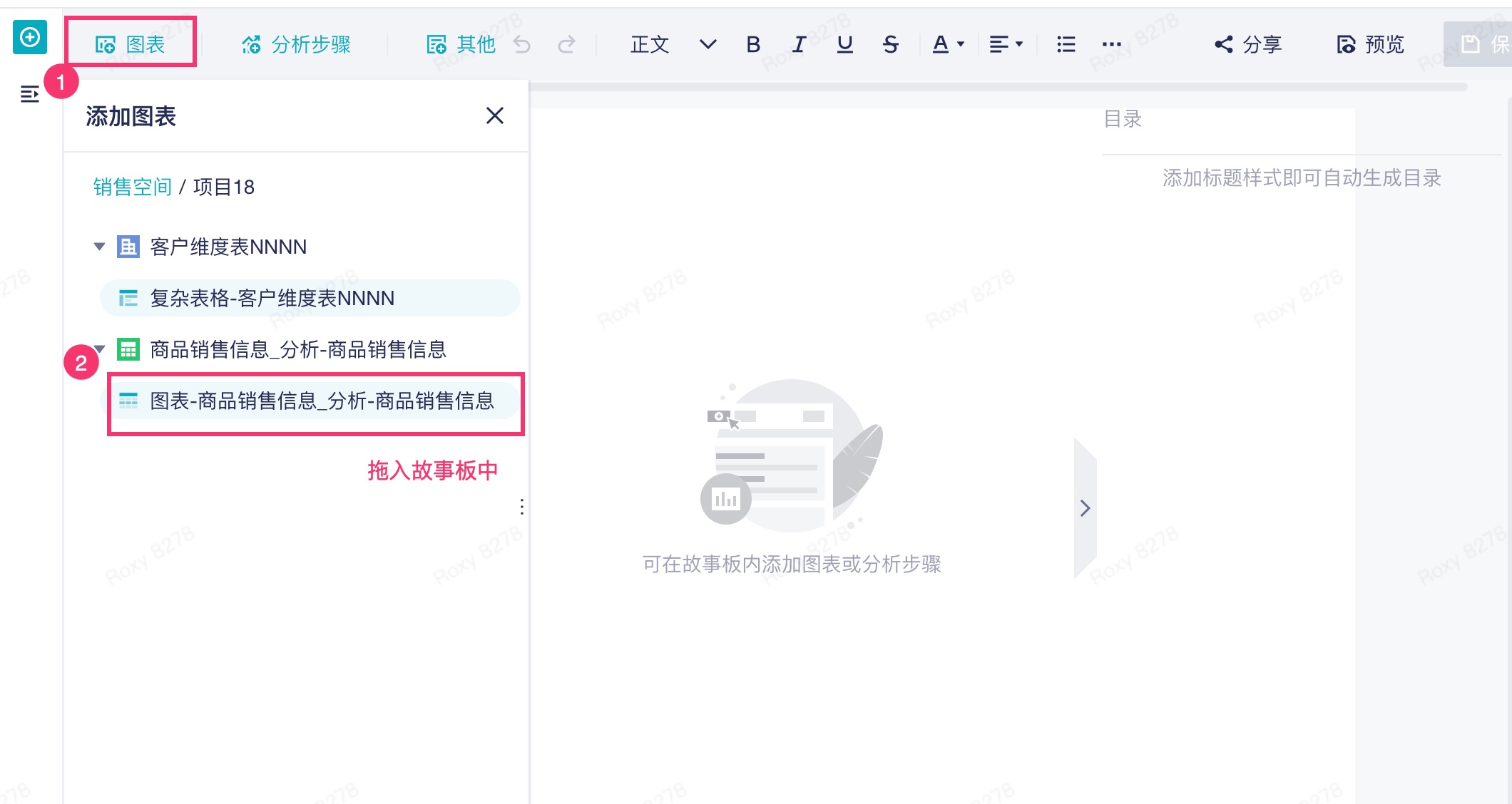Apply italic formatting
The width and height of the screenshot is (1512, 804).
[799, 45]
